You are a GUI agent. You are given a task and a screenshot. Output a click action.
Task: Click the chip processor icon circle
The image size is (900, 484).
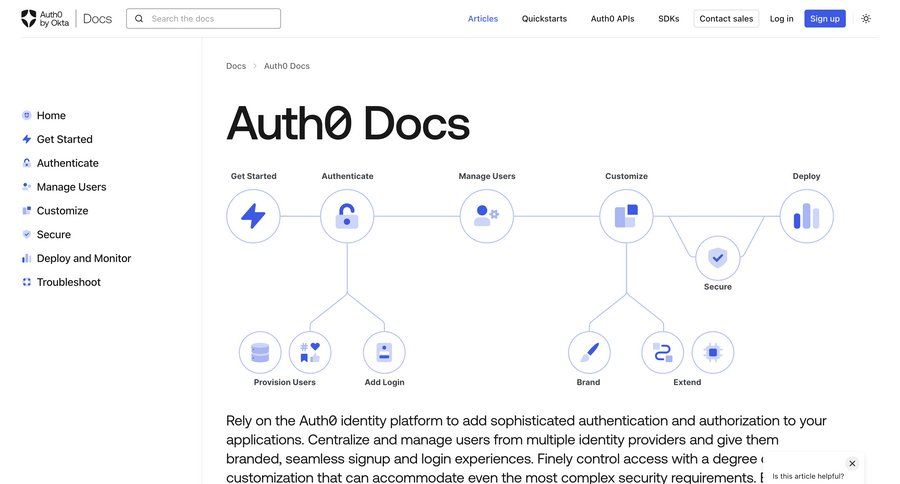713,353
